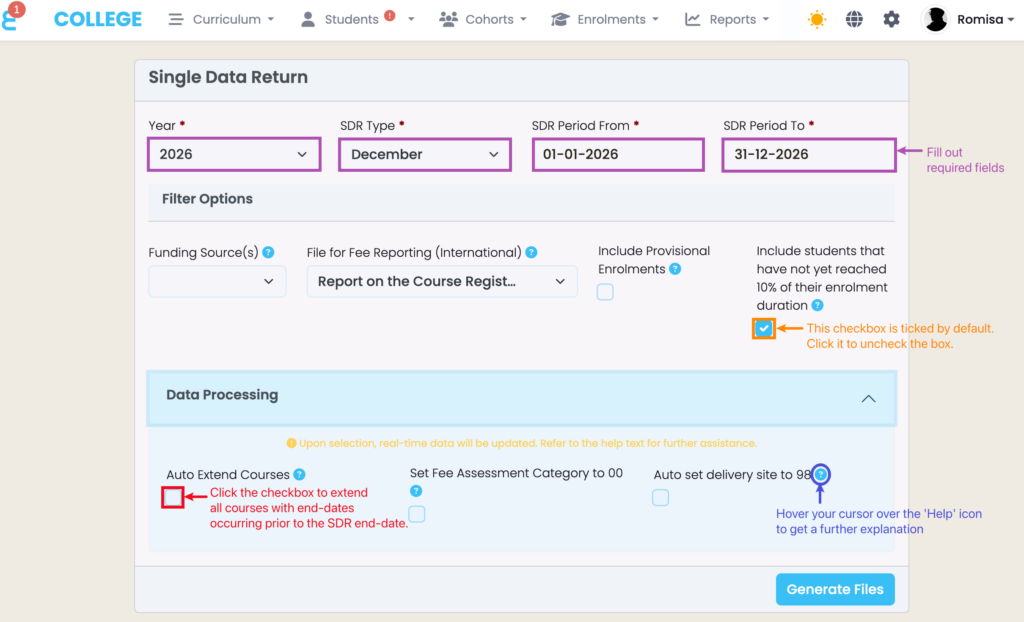Enable Include Provisional Enrolments checkbox

click(605, 292)
